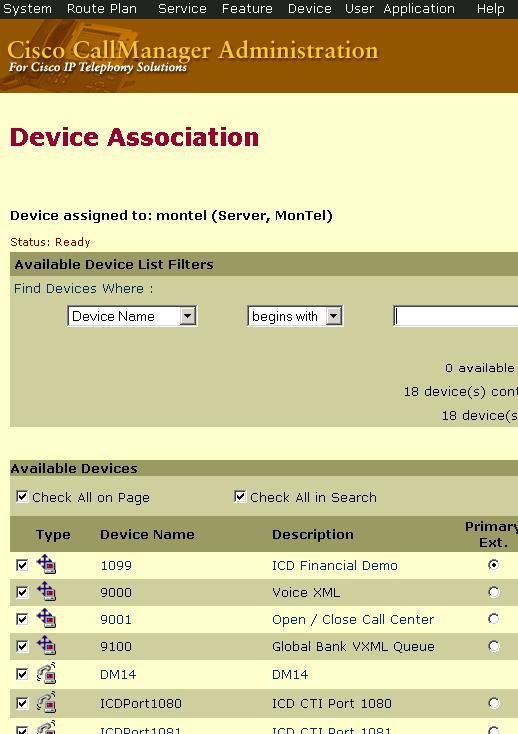Click the CTI route point icon for 1099
This screenshot has width=518, height=734.
point(46,564)
